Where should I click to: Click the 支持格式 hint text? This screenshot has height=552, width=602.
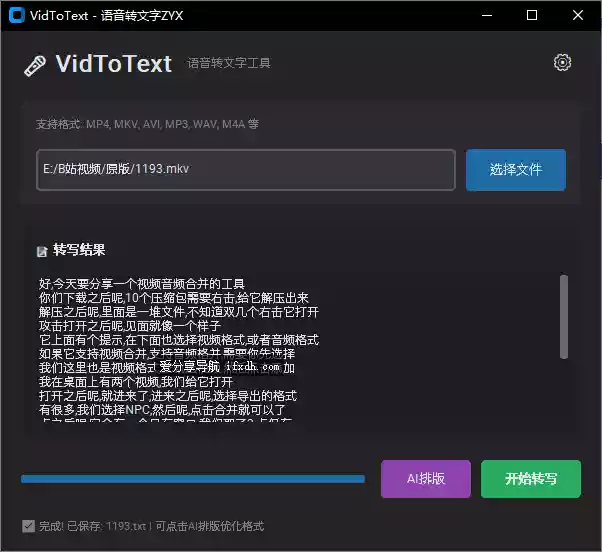click(x=147, y=124)
